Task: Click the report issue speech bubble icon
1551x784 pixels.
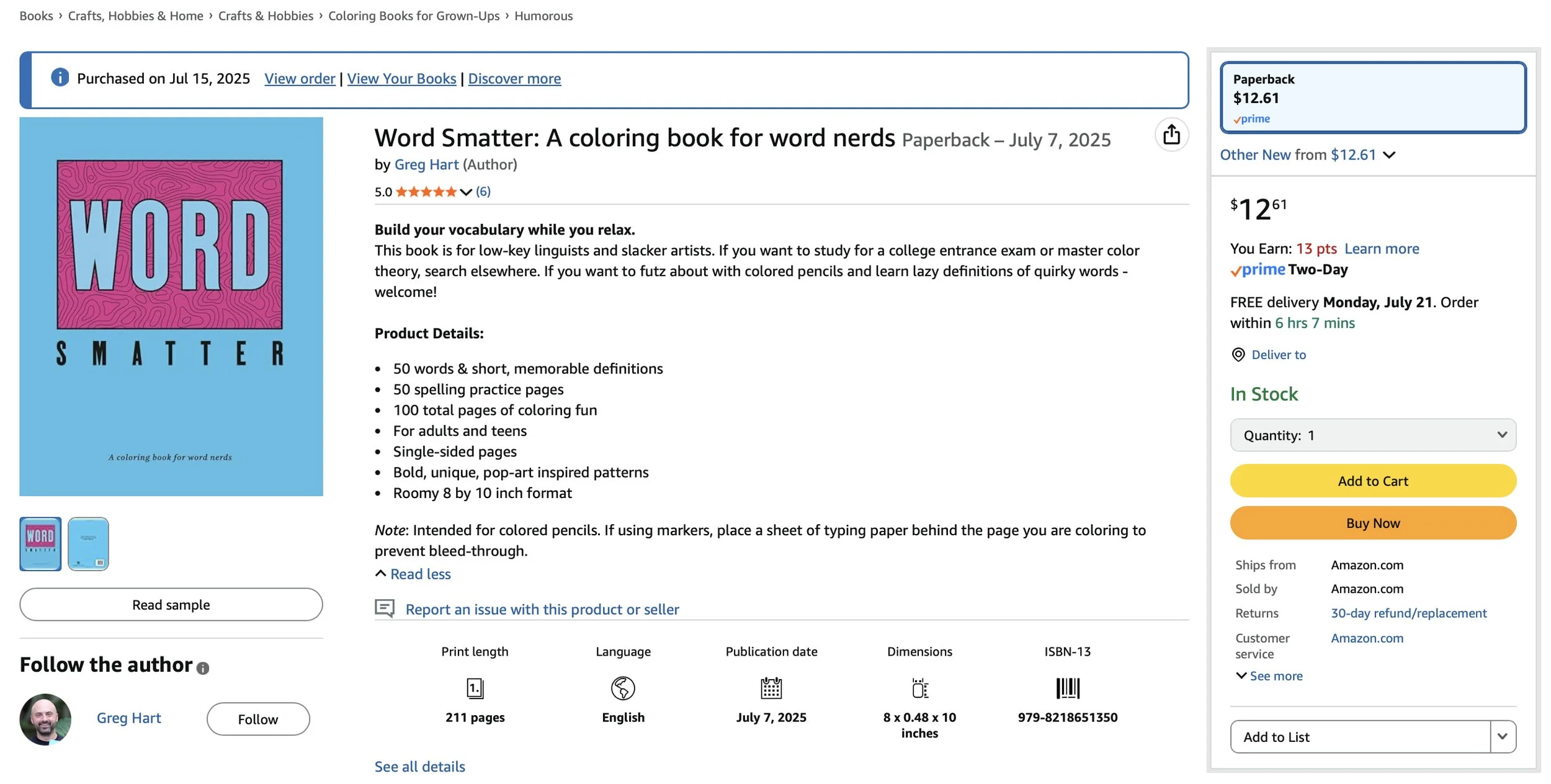Action: pos(385,608)
